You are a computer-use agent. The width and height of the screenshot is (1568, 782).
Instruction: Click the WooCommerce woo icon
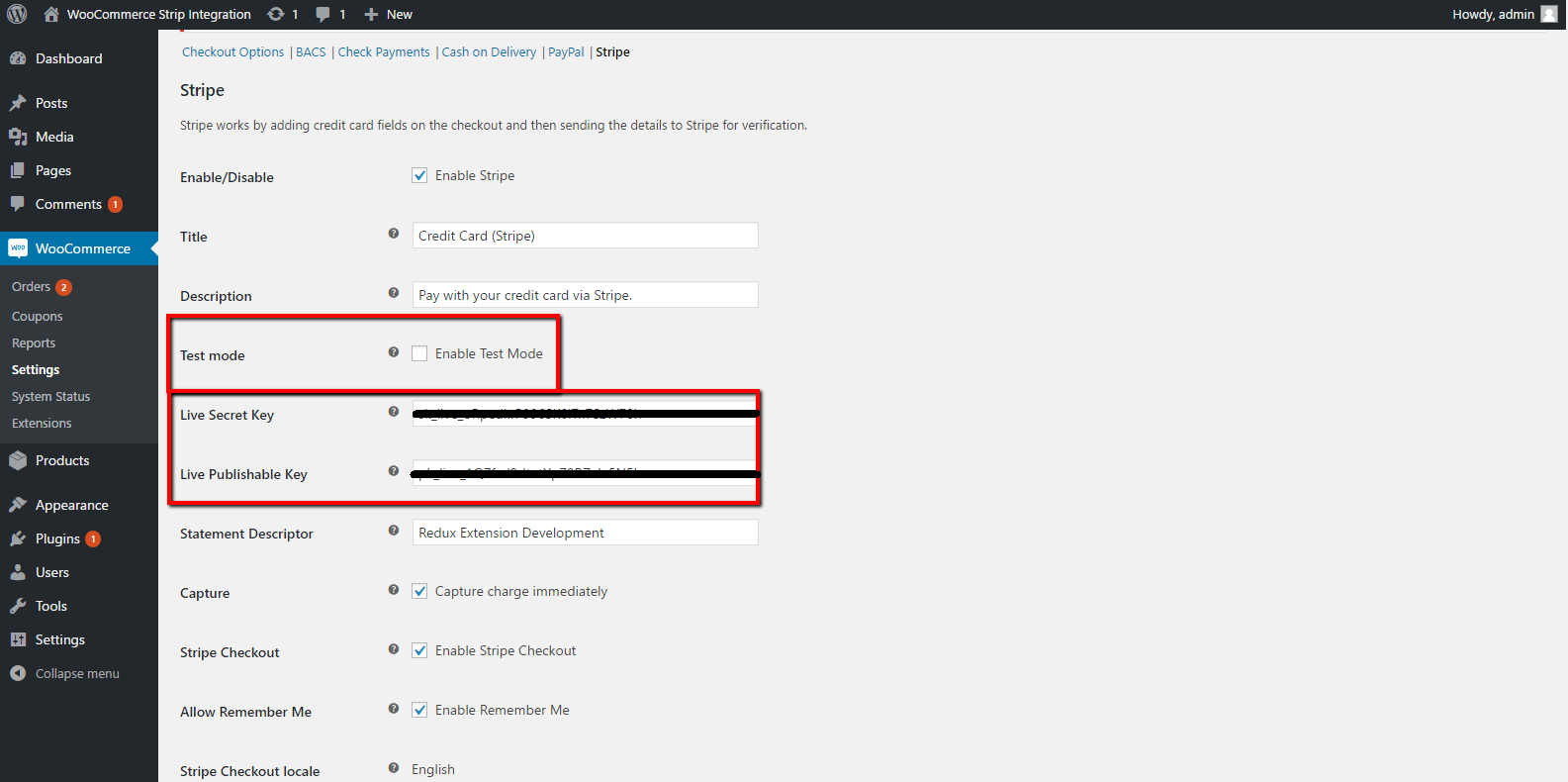click(x=18, y=248)
